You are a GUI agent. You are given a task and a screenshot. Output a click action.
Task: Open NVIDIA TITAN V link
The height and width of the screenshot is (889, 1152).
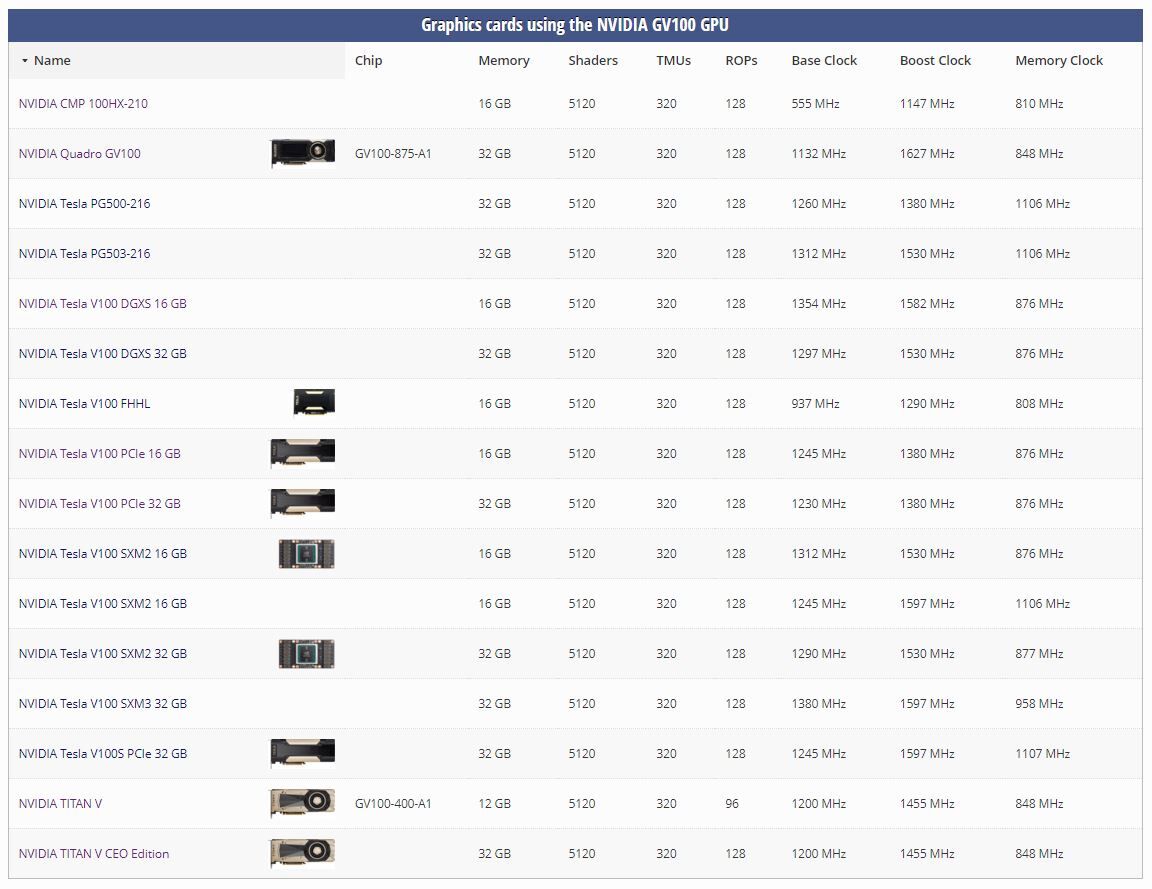[60, 803]
